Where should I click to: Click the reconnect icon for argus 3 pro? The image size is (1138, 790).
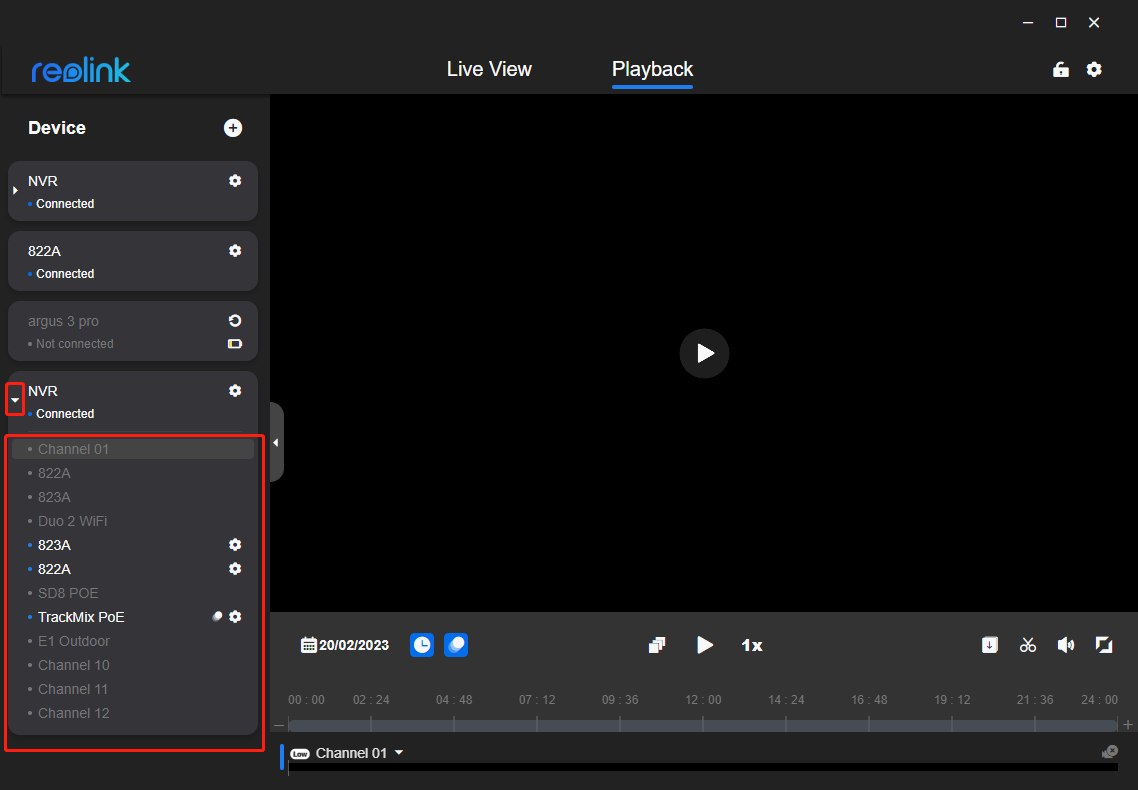coord(235,321)
